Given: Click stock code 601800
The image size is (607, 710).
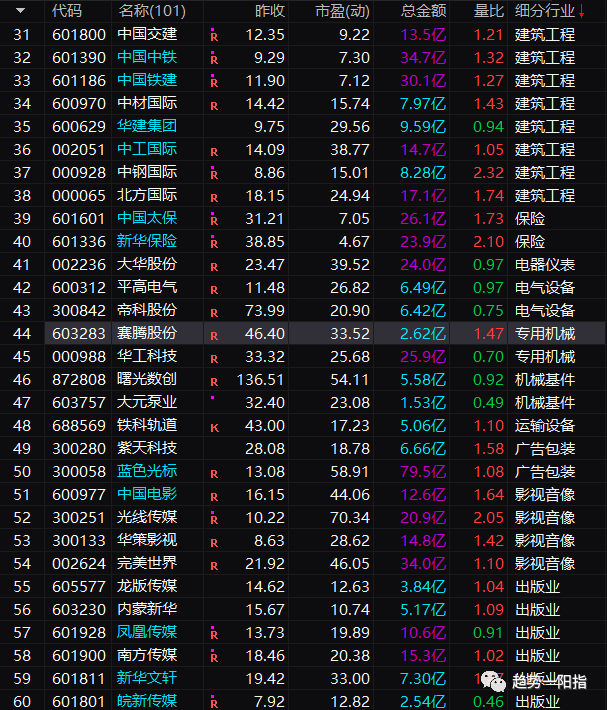Looking at the screenshot, I should pyautogui.click(x=79, y=35).
